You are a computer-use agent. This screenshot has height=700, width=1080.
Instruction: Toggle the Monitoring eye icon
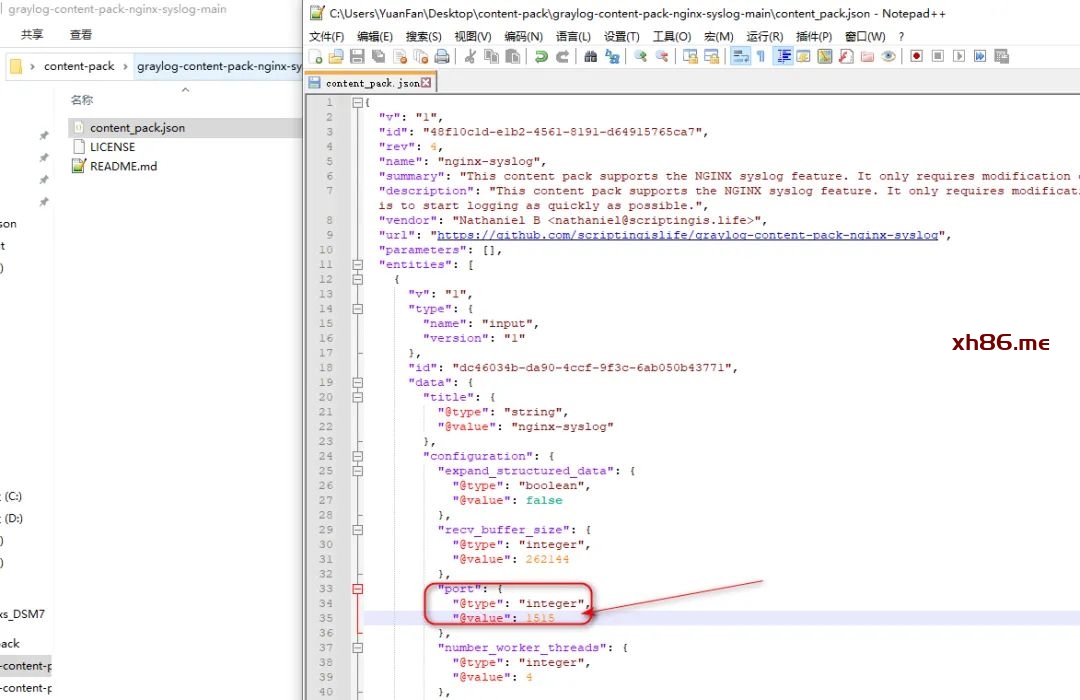click(888, 57)
